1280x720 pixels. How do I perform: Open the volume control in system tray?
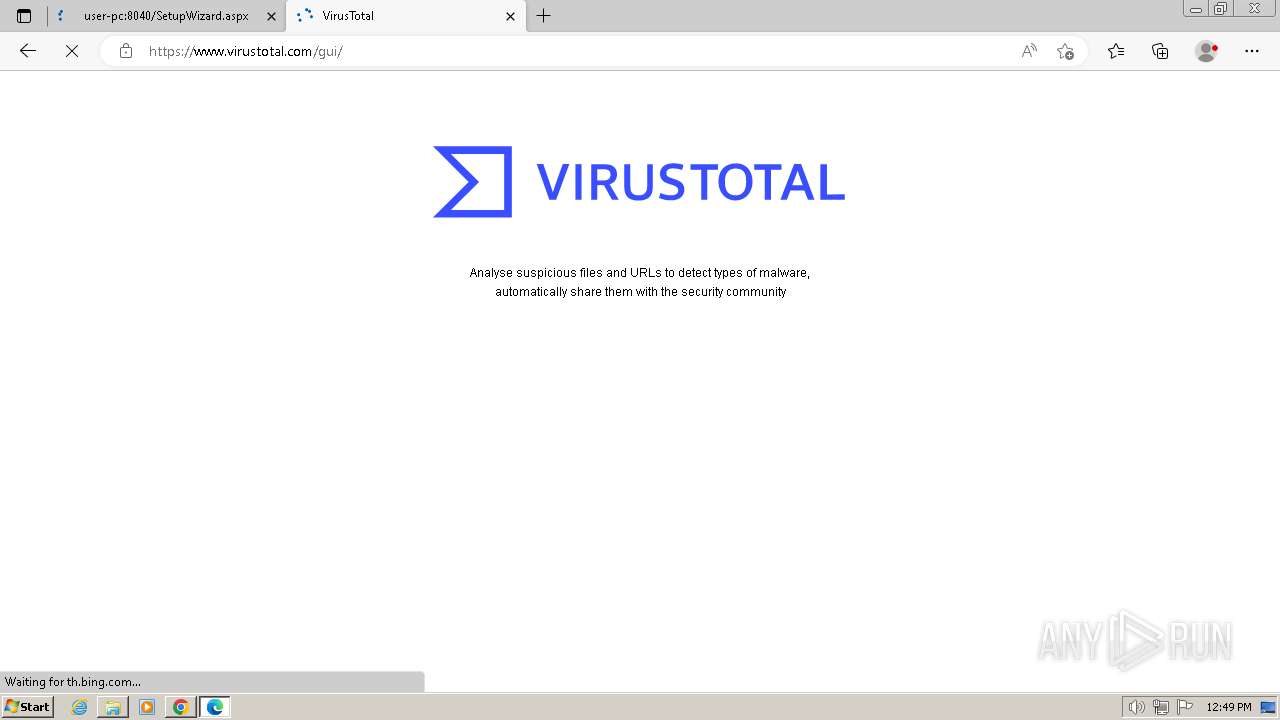click(x=1136, y=707)
